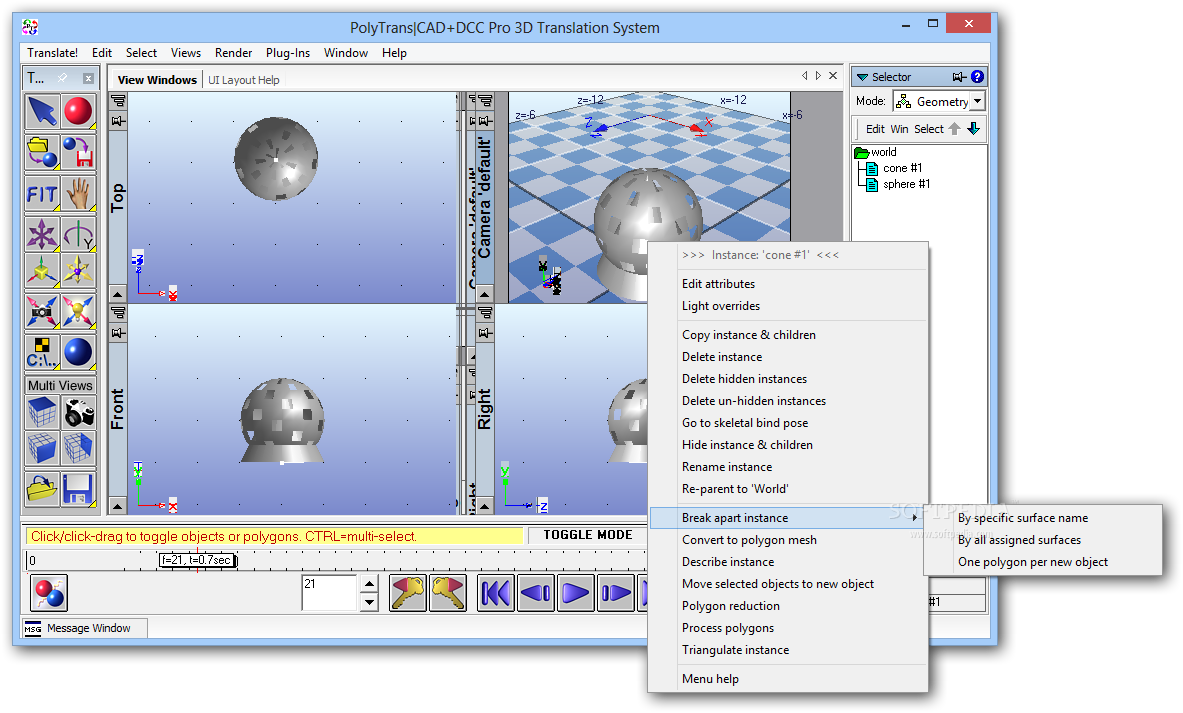The image size is (1183, 713).
Task: Click the purple six-pointed star tool
Action: pos(42,234)
